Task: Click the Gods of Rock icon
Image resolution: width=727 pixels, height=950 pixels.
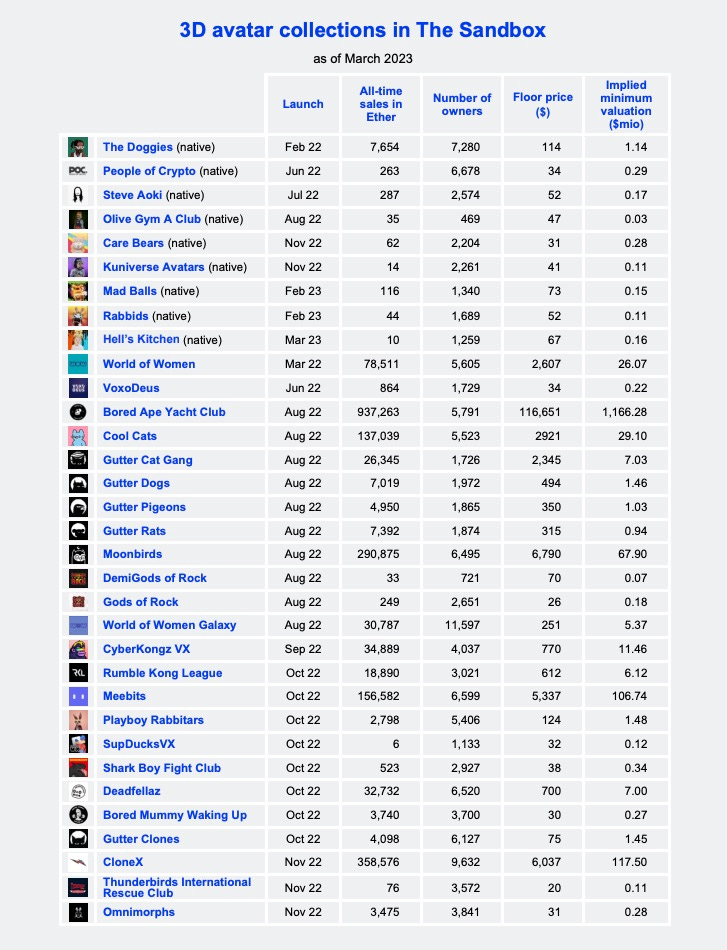Action: pos(78,602)
